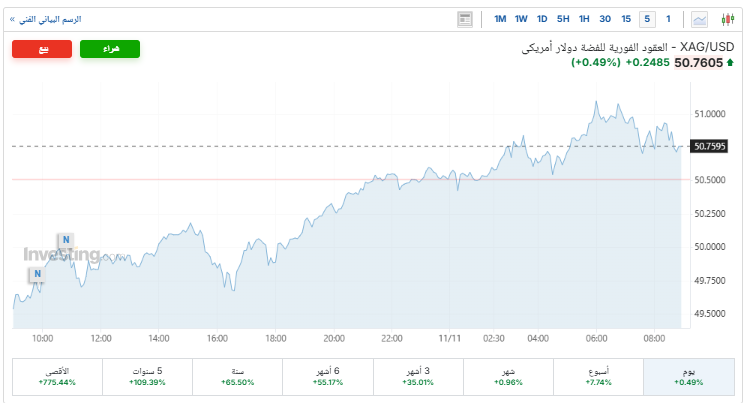Switch chart to 1D daily interval
The image size is (751, 403).
[x=542, y=19]
